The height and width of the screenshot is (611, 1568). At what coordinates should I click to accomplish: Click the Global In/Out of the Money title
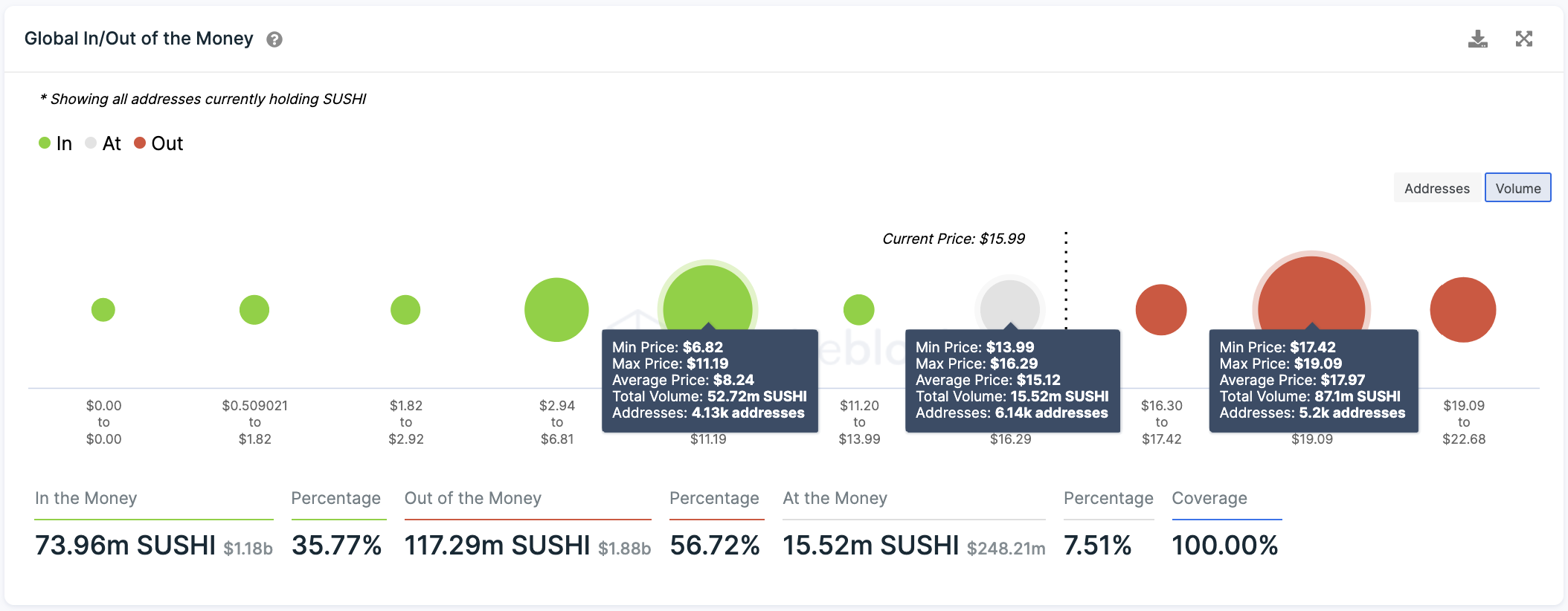tap(139, 39)
